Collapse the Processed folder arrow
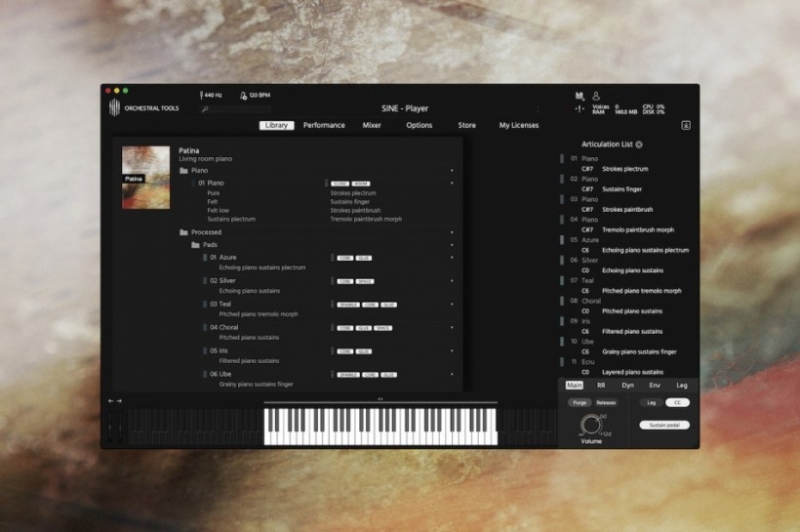 coord(452,232)
